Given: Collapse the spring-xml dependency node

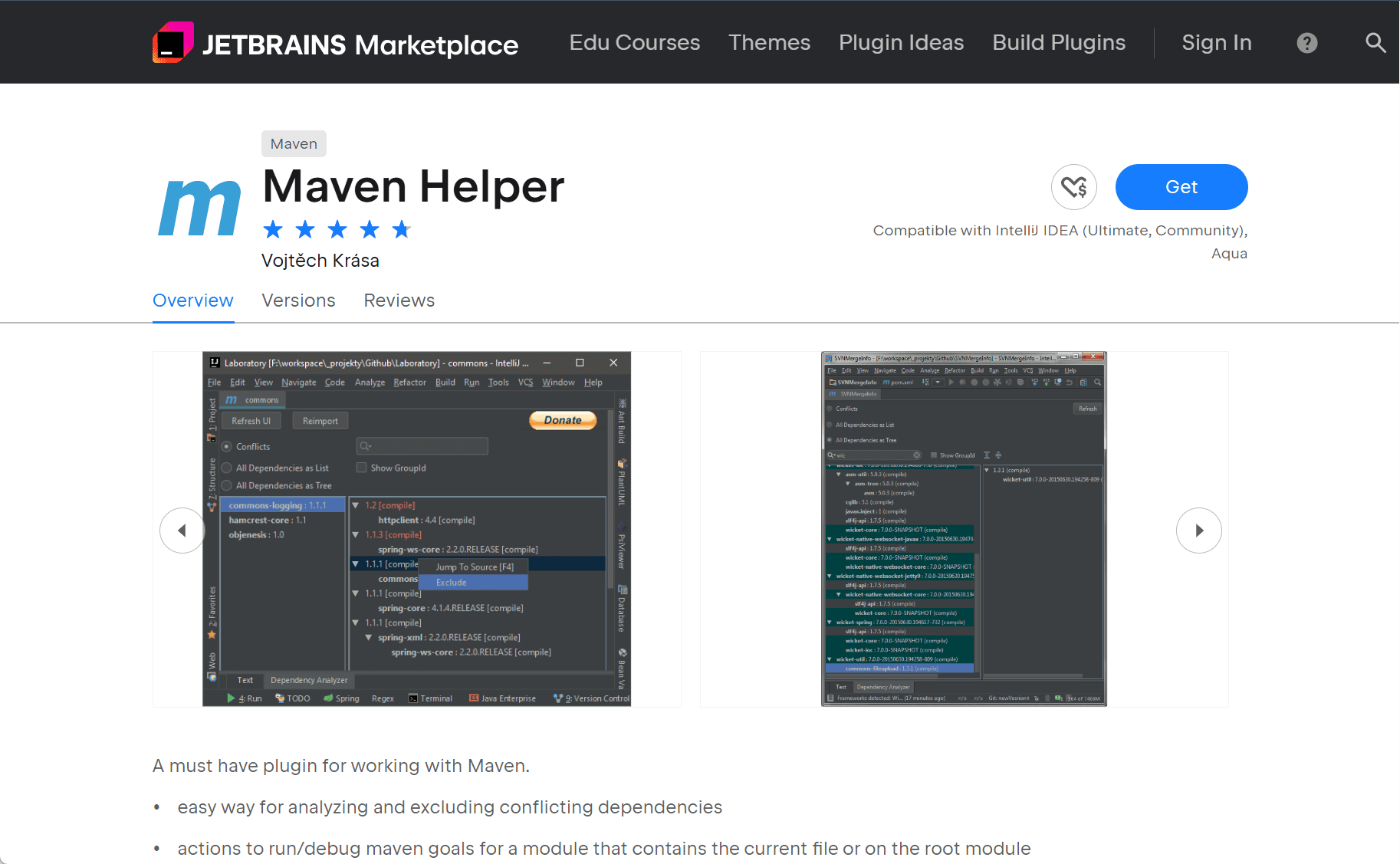Looking at the screenshot, I should [x=369, y=637].
